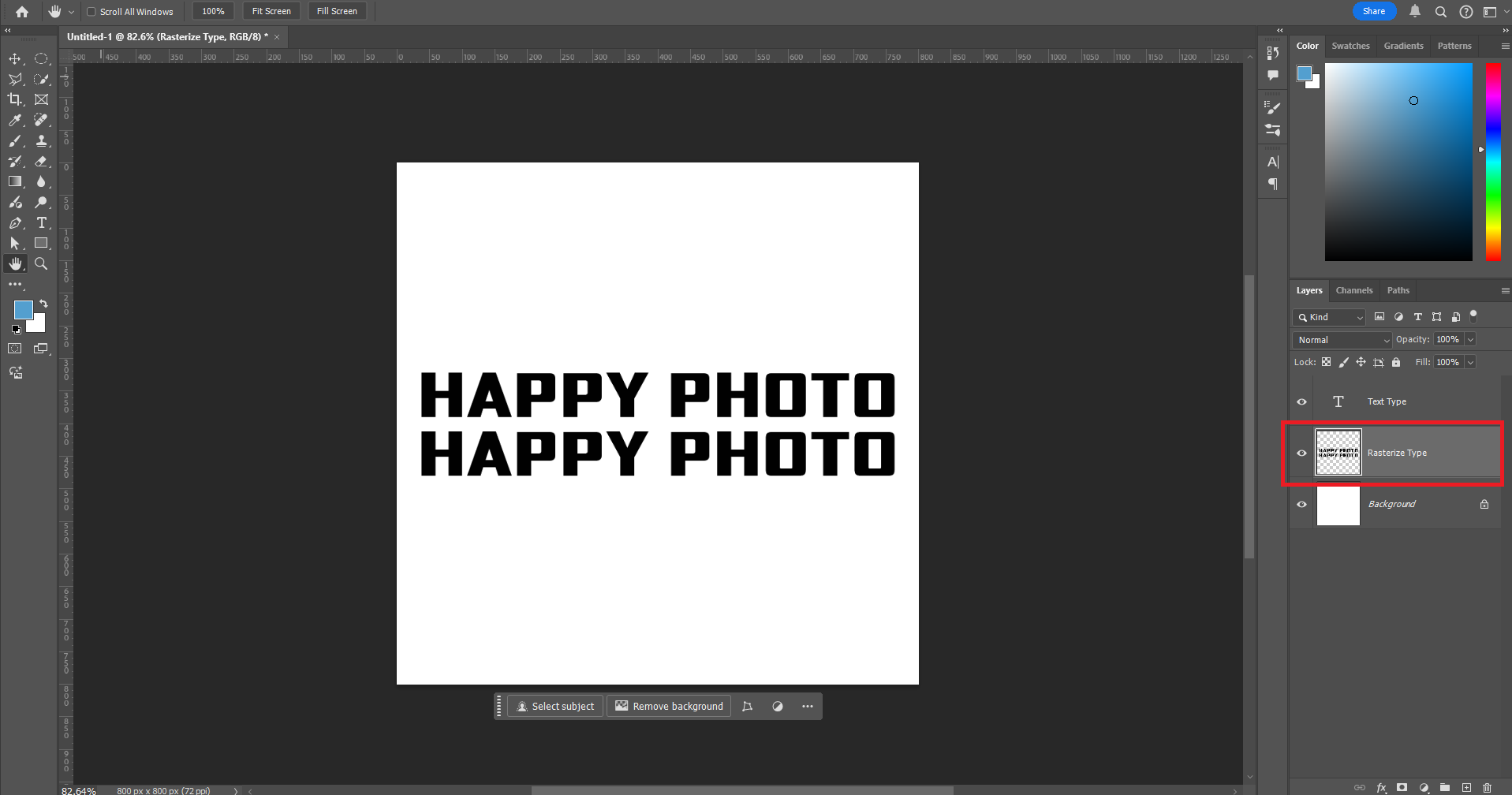
Task: Select the History Brush tool
Action: click(15, 162)
